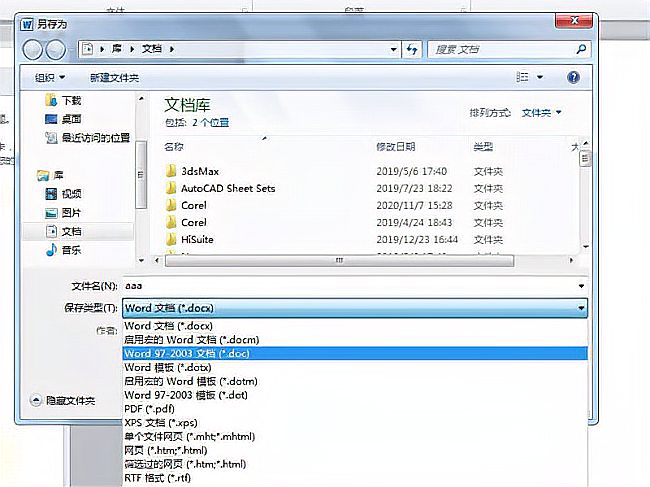The height and width of the screenshot is (487, 650).
Task: Sort by 类型 column header
Action: [x=483, y=147]
